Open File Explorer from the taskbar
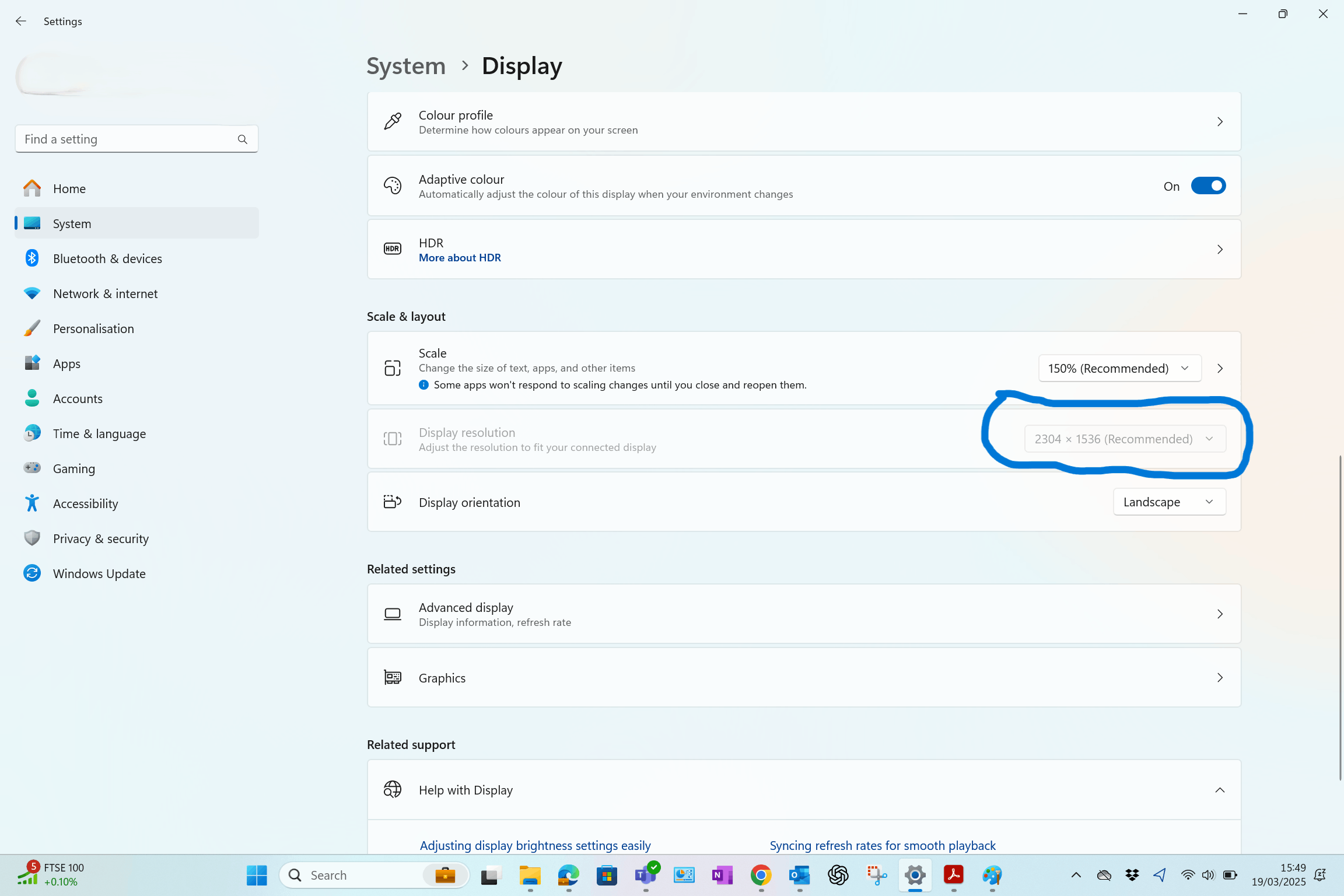Viewport: 1344px width, 896px height. pyautogui.click(x=530, y=875)
